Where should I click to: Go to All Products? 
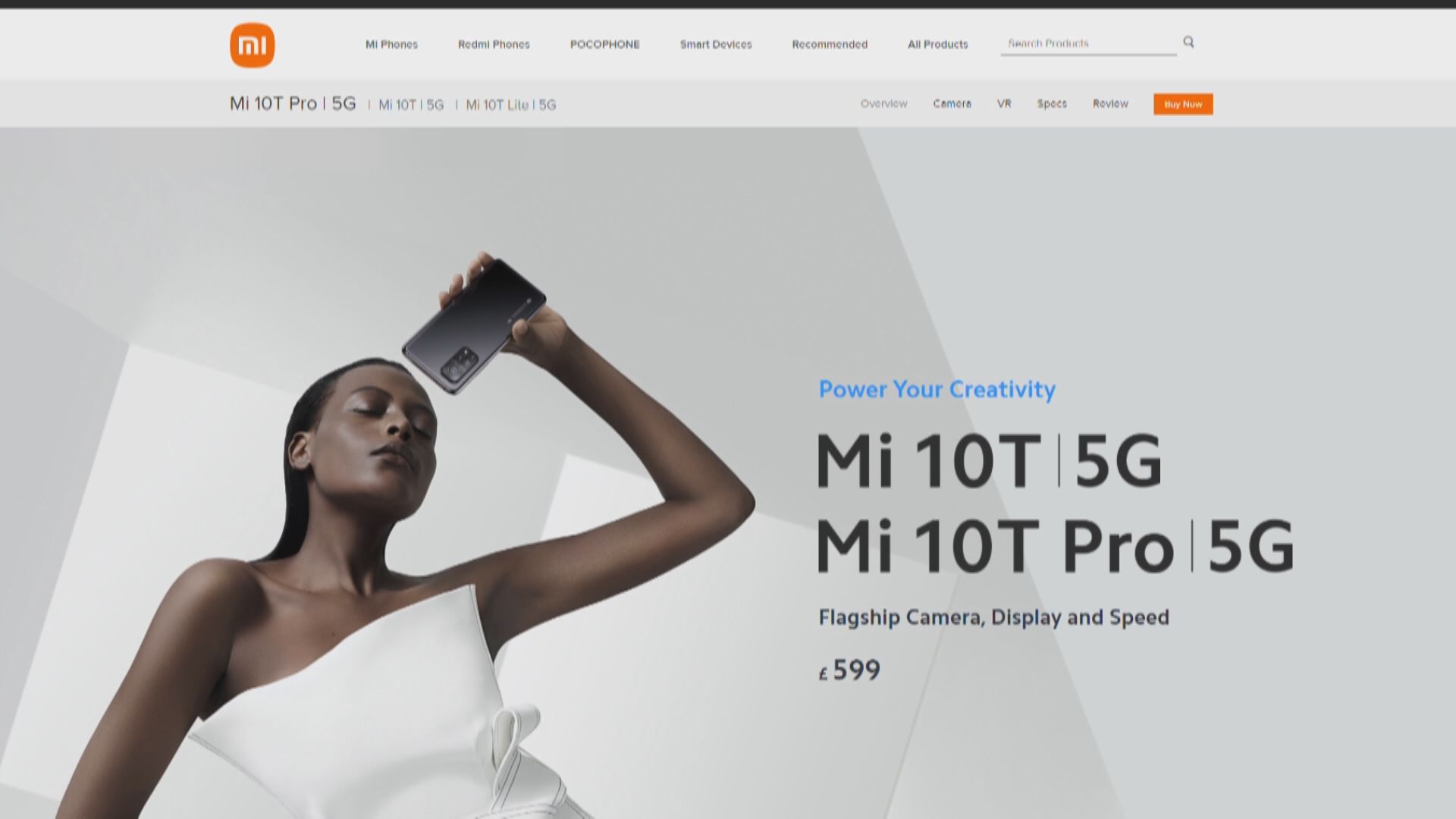pos(937,45)
